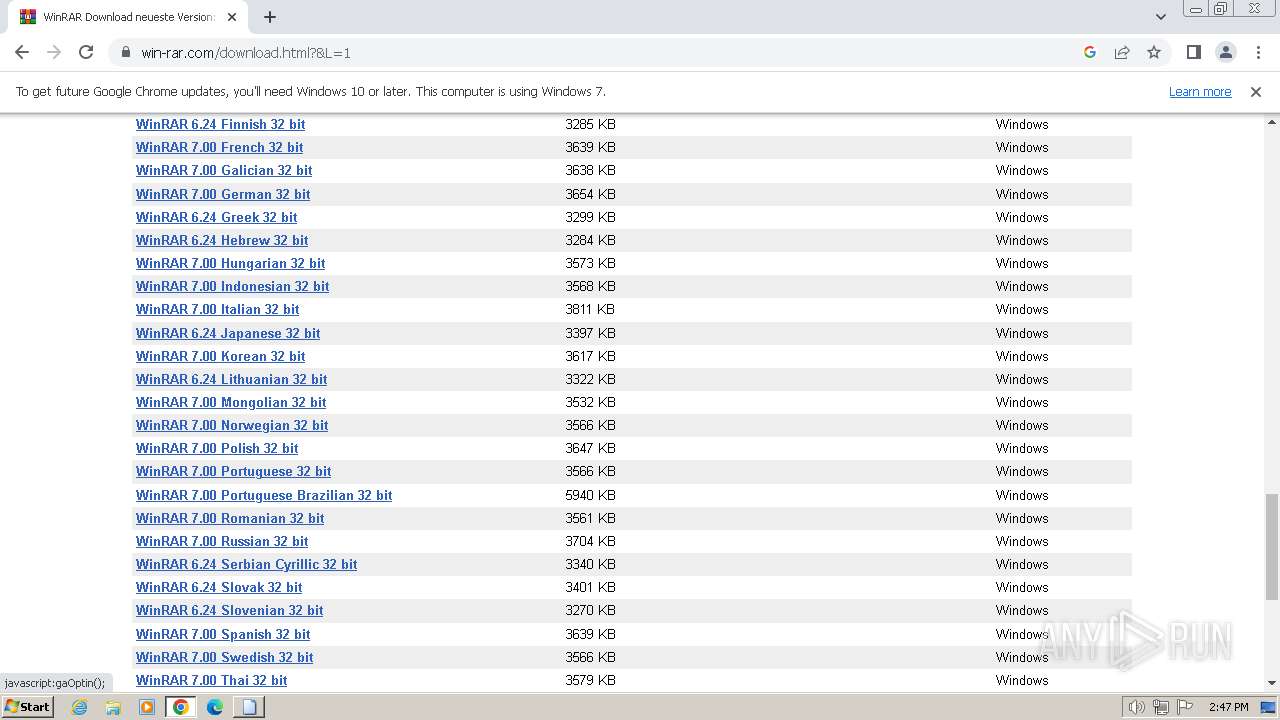Open Windows Media Player from taskbar

coord(147,707)
